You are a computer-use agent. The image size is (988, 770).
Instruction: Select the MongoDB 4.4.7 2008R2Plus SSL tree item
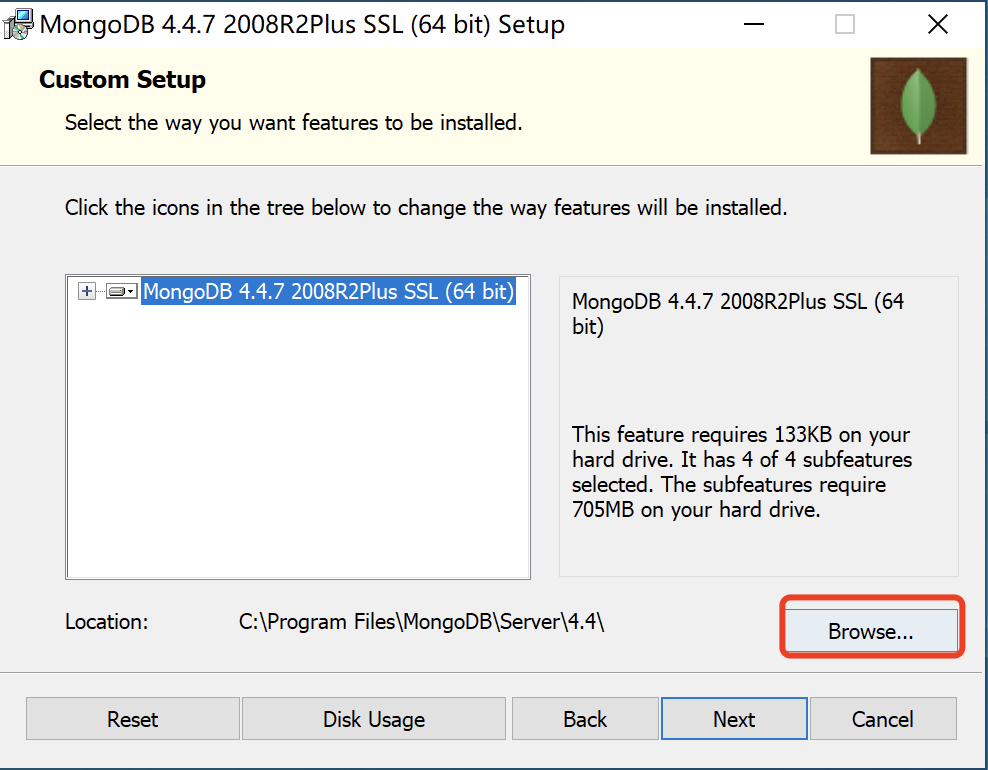tap(328, 291)
